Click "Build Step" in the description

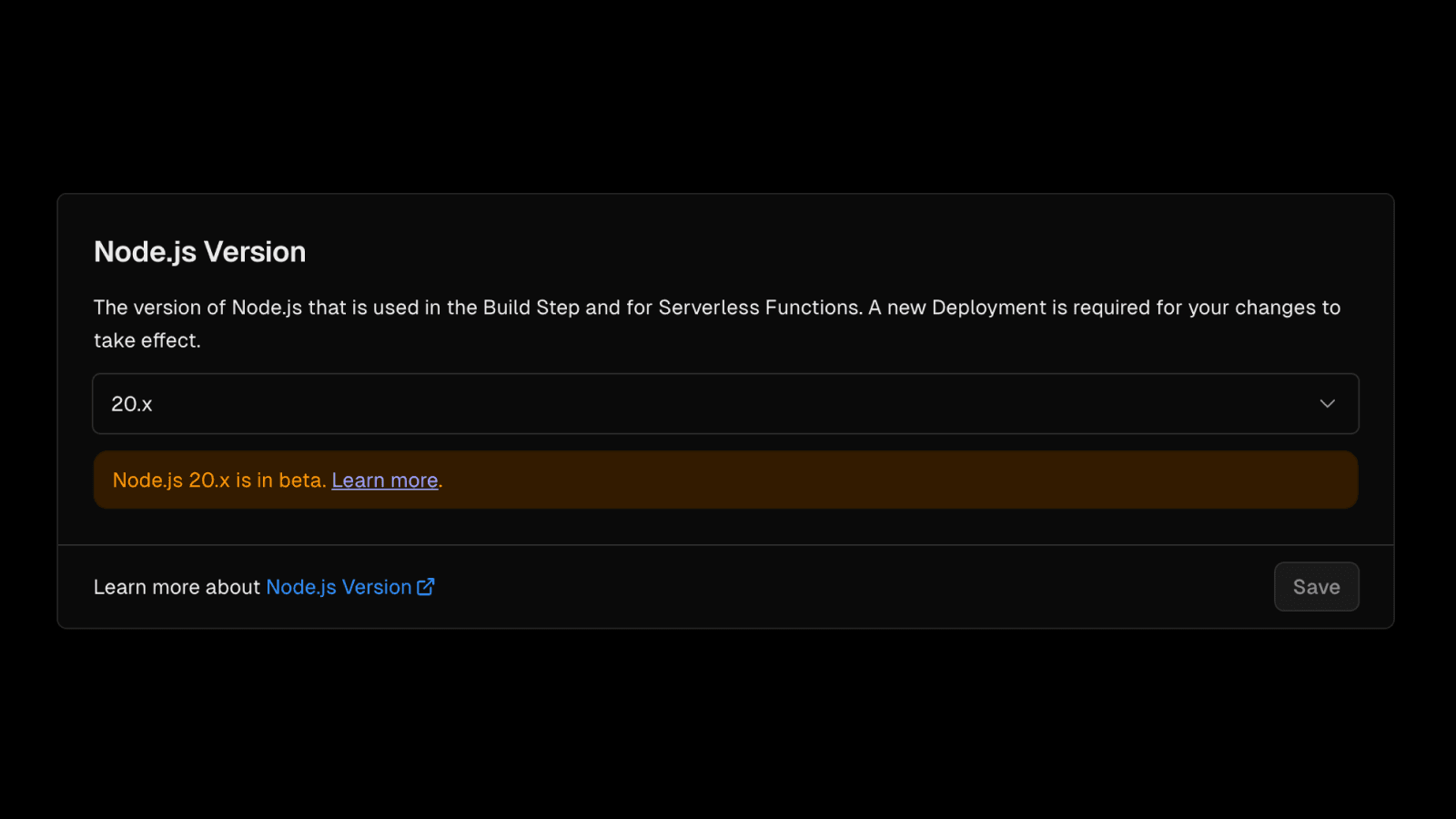pyautogui.click(x=531, y=308)
